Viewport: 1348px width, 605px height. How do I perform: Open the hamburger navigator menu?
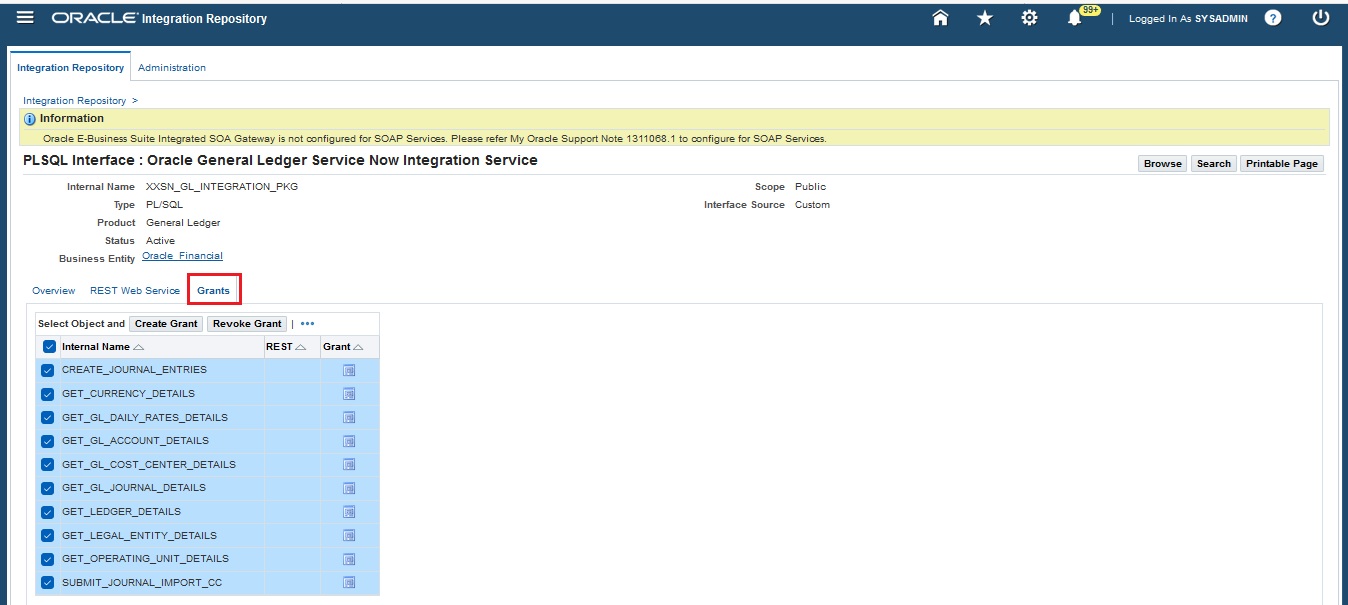[25, 18]
